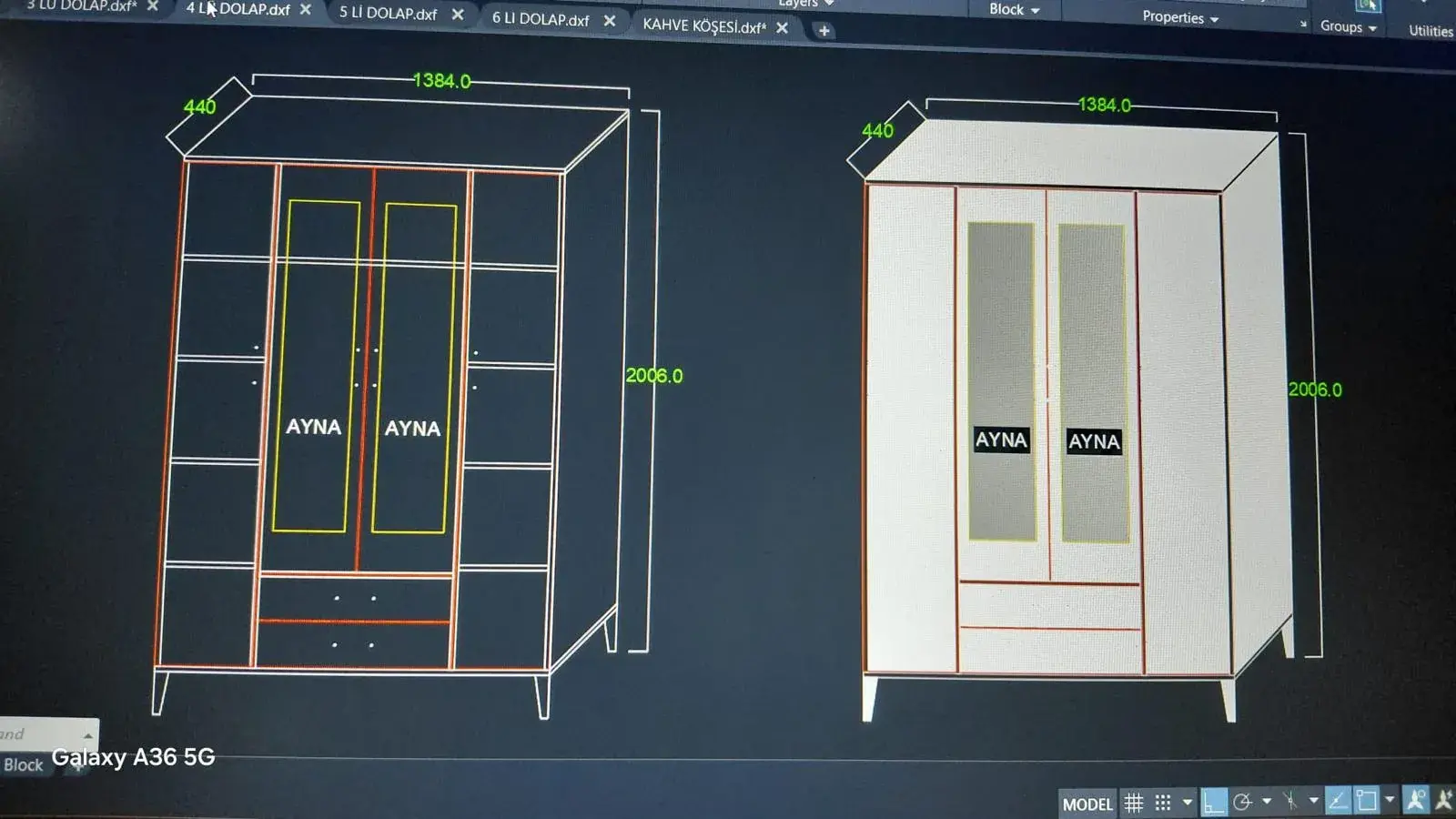Select 2006.0 height dimension on shaded cabinet
Screen dimensions: 1456x819
tap(1315, 389)
